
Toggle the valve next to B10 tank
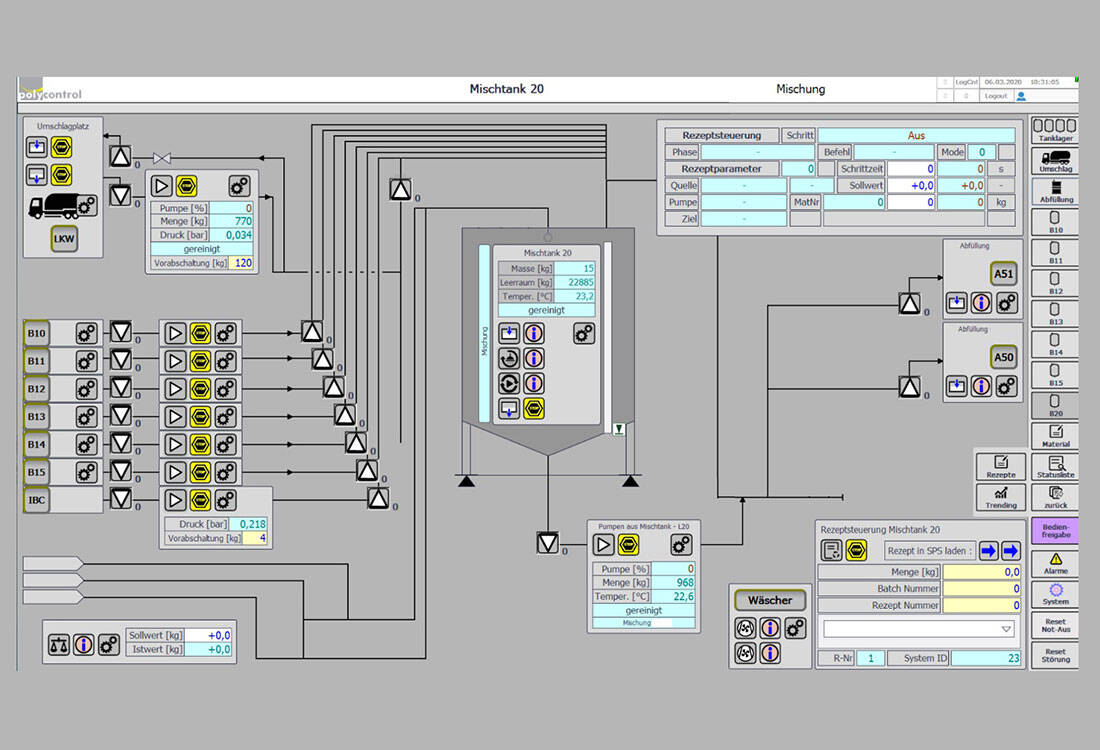pyautogui.click(x=121, y=332)
